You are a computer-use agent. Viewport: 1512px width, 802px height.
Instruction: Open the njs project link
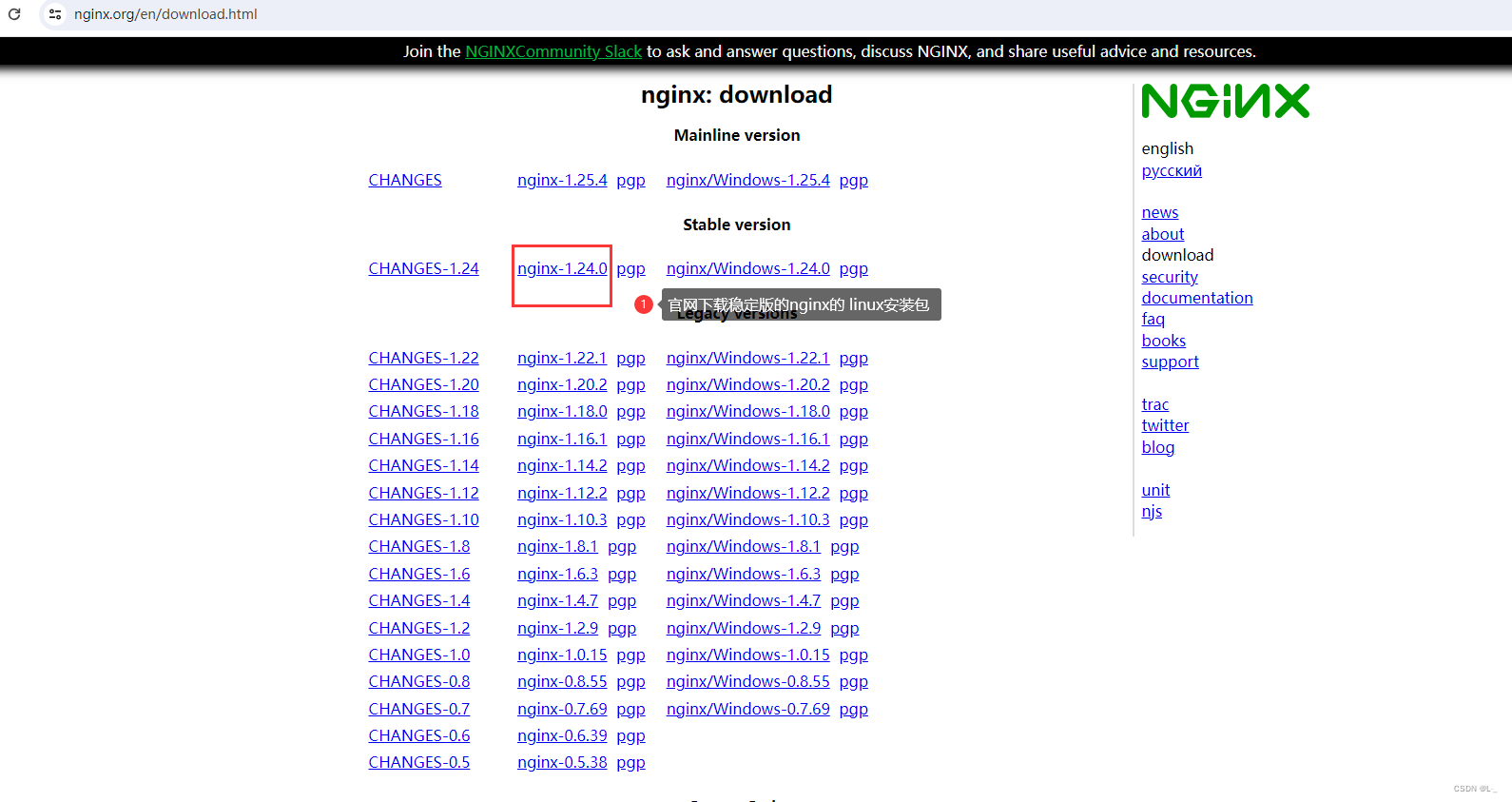point(1152,511)
